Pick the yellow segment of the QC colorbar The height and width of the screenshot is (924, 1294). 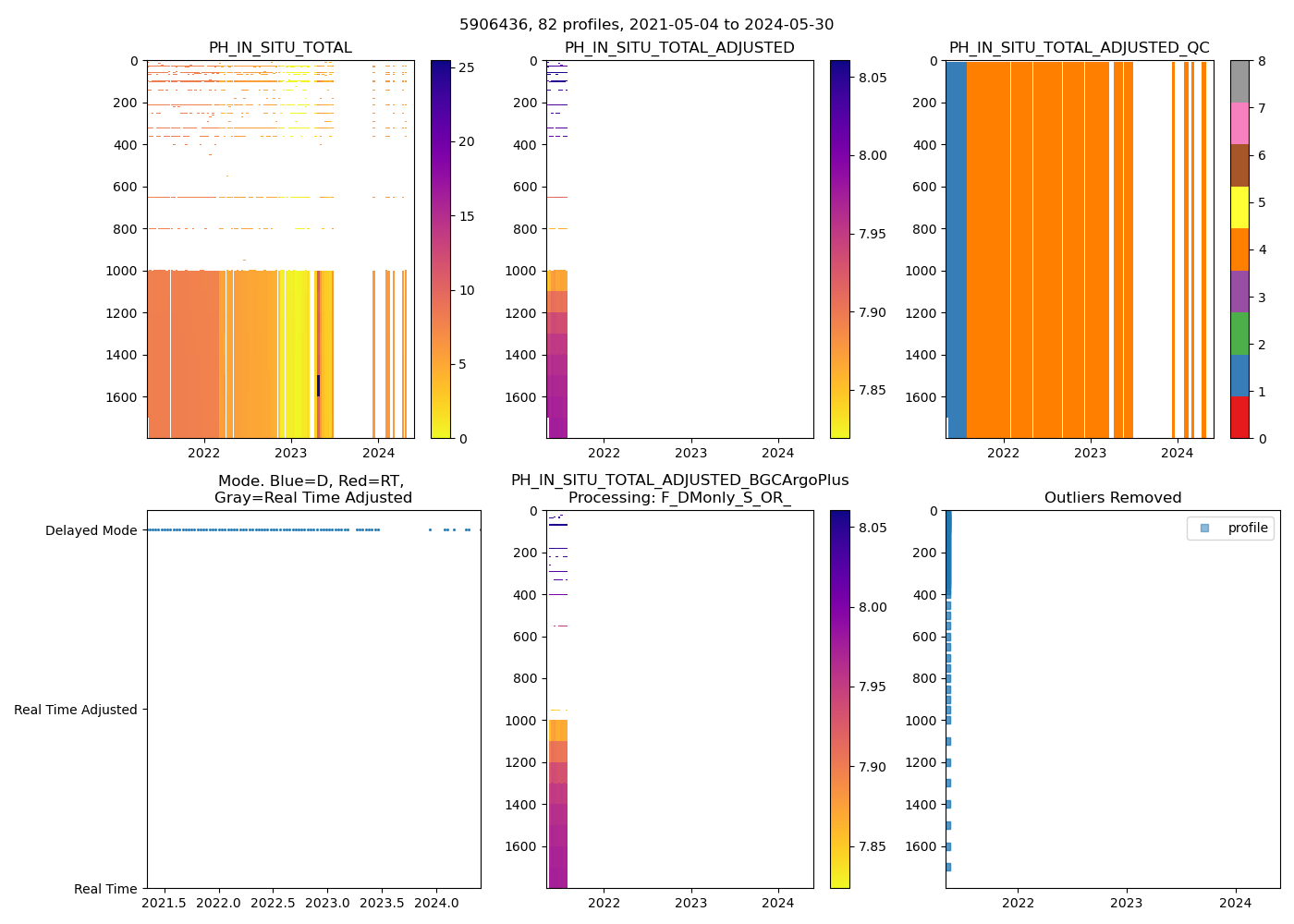[1239, 207]
